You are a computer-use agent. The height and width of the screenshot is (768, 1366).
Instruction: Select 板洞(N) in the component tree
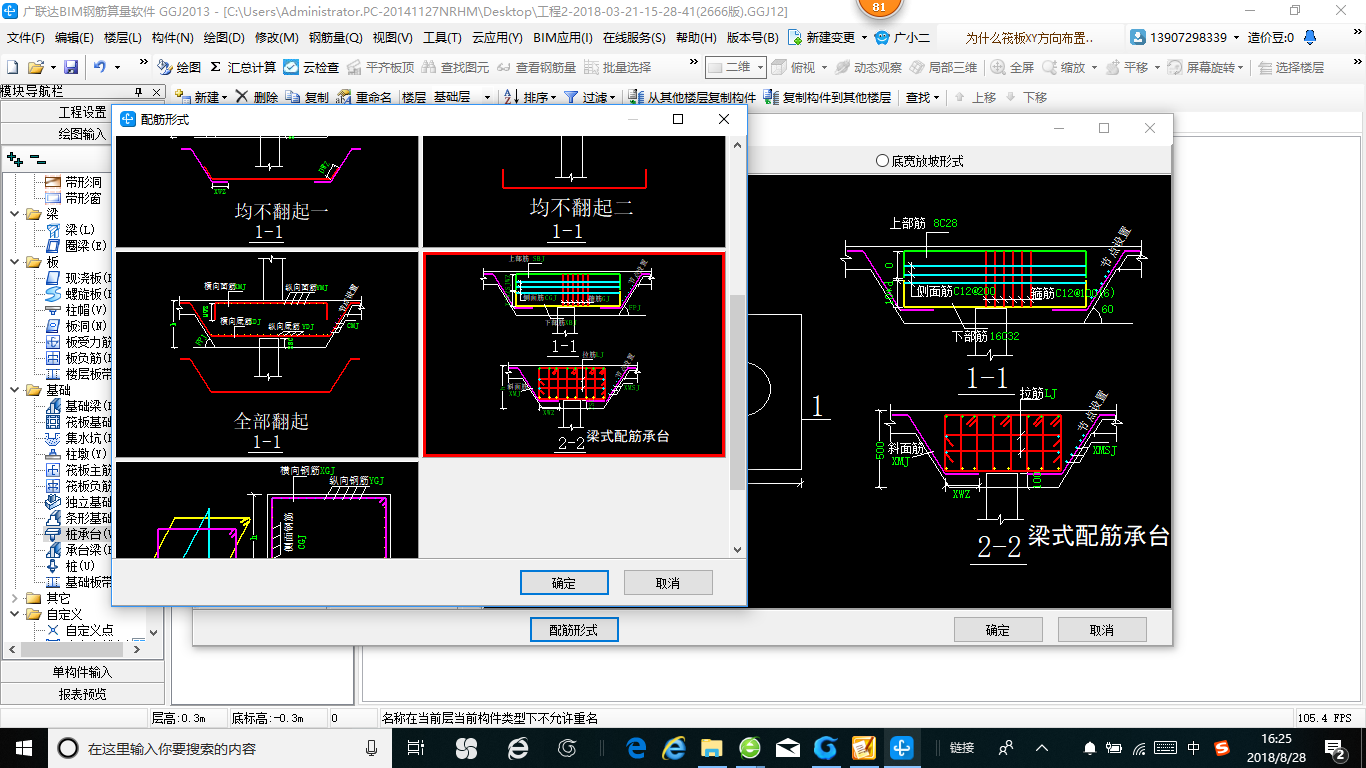coord(78,326)
